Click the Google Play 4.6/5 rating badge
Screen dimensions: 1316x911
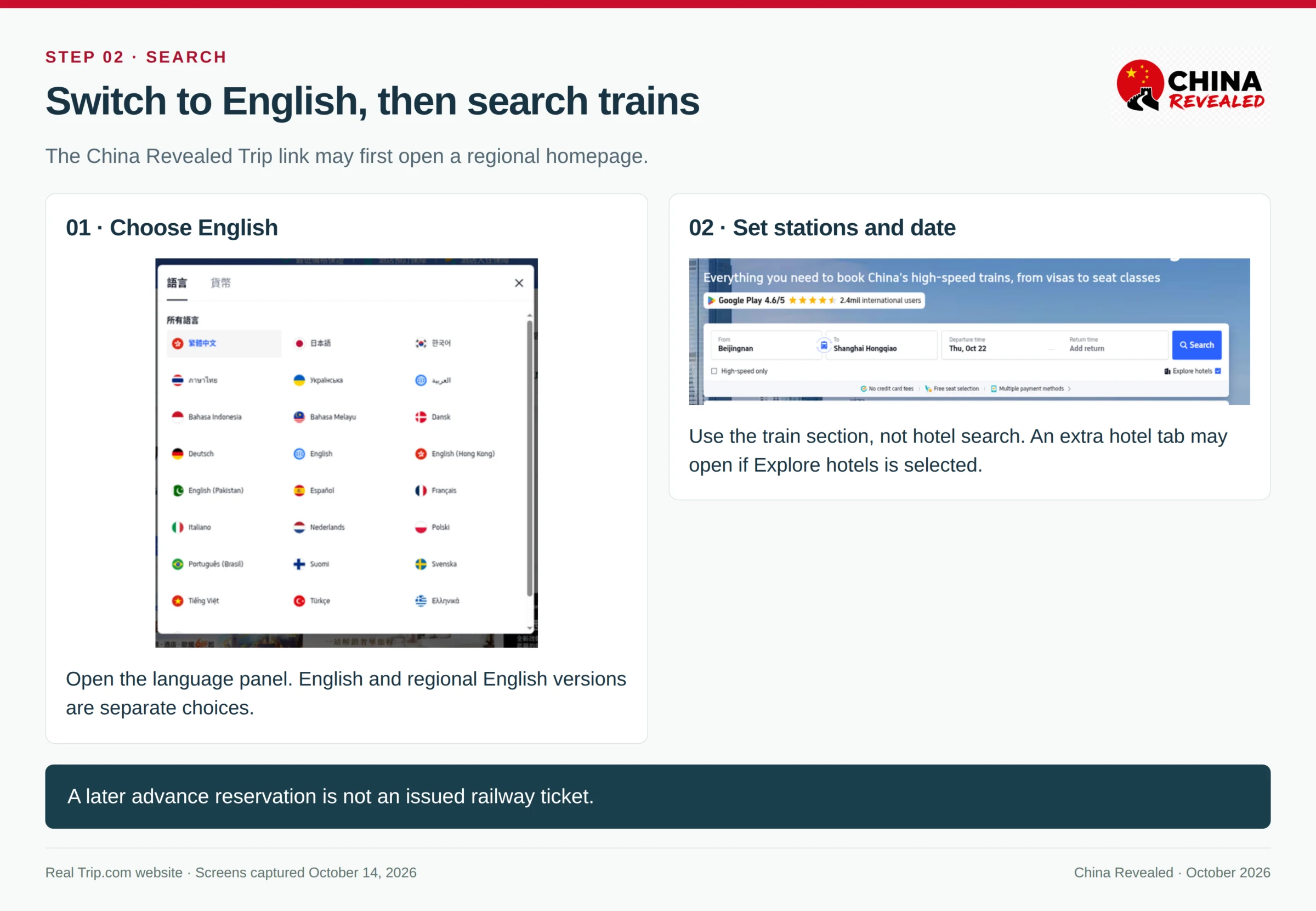pos(814,300)
